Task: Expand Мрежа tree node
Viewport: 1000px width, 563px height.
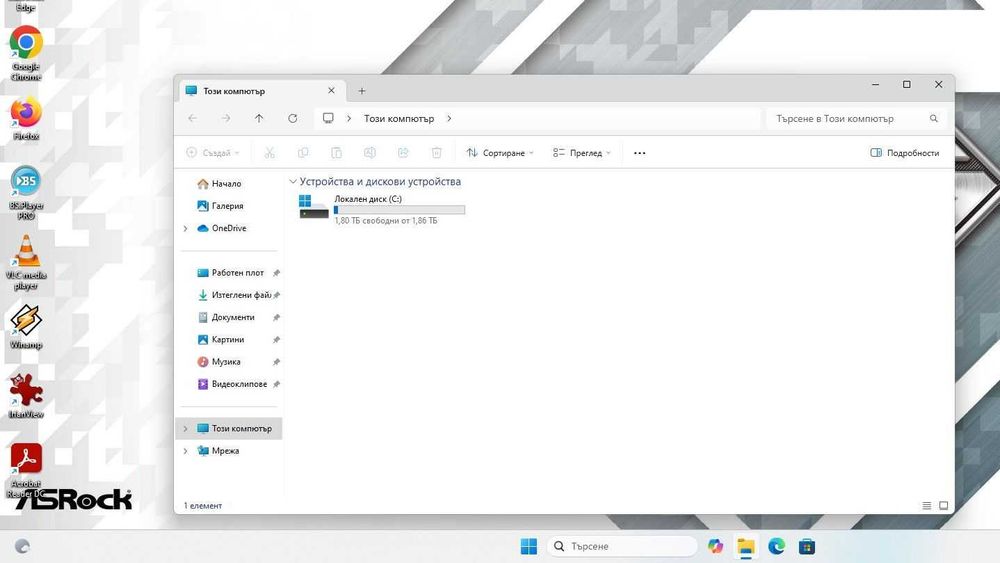Action: pyautogui.click(x=186, y=451)
